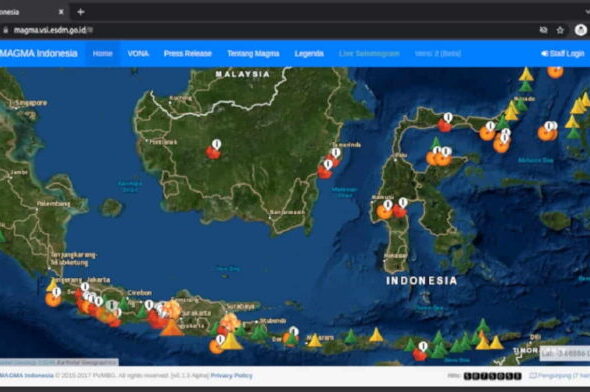Click the hits counter digits

pos(493,375)
